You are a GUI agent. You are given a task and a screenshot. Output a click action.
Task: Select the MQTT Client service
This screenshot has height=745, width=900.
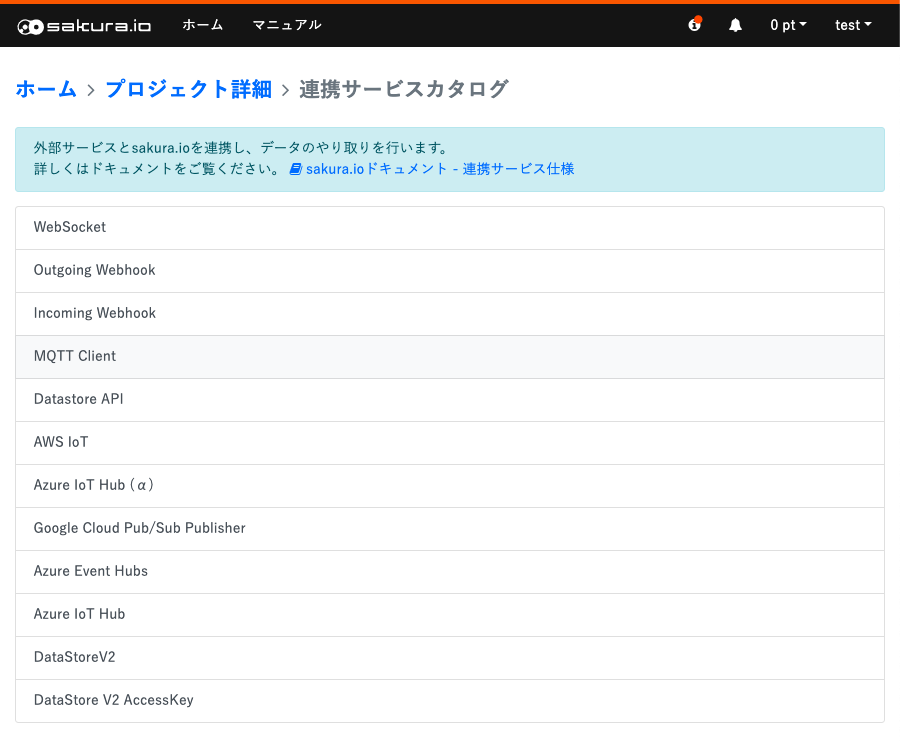(450, 357)
